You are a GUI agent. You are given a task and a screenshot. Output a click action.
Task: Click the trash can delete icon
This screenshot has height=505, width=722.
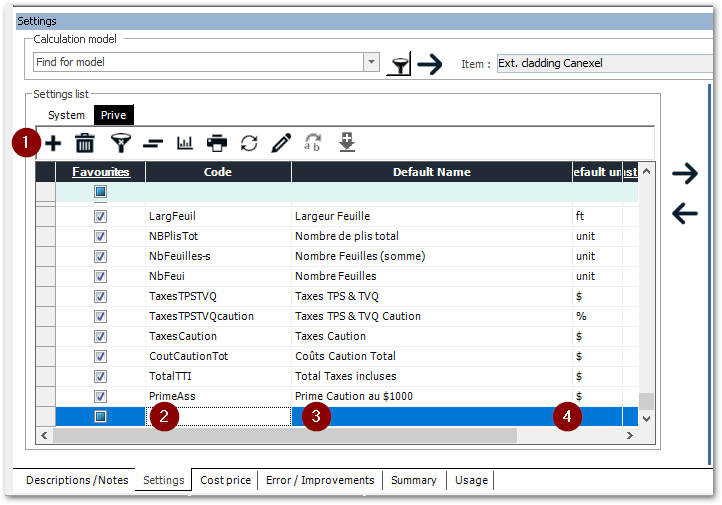click(x=86, y=143)
